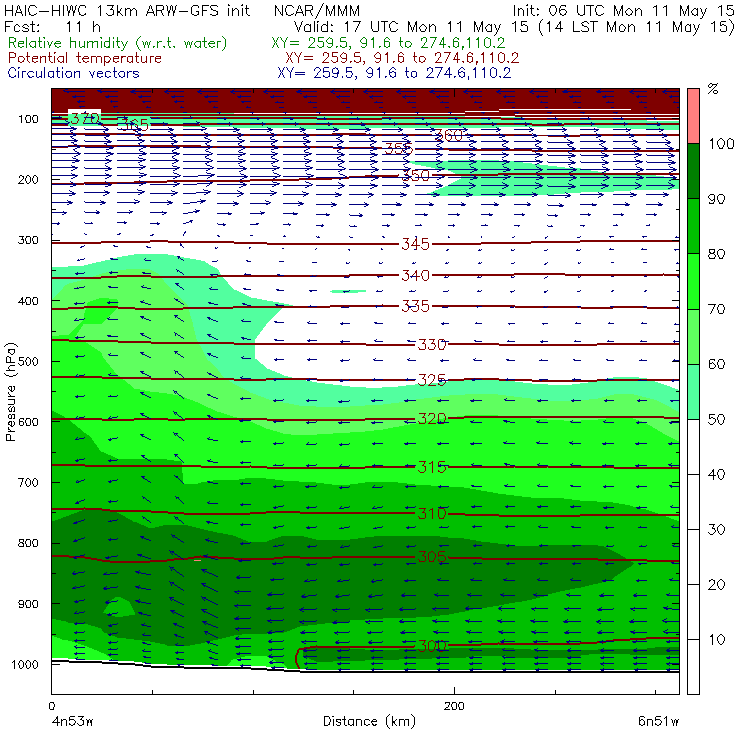The height and width of the screenshot is (740, 740).
Task: Click the 80–90 green colorbar segment
Action: tap(693, 226)
